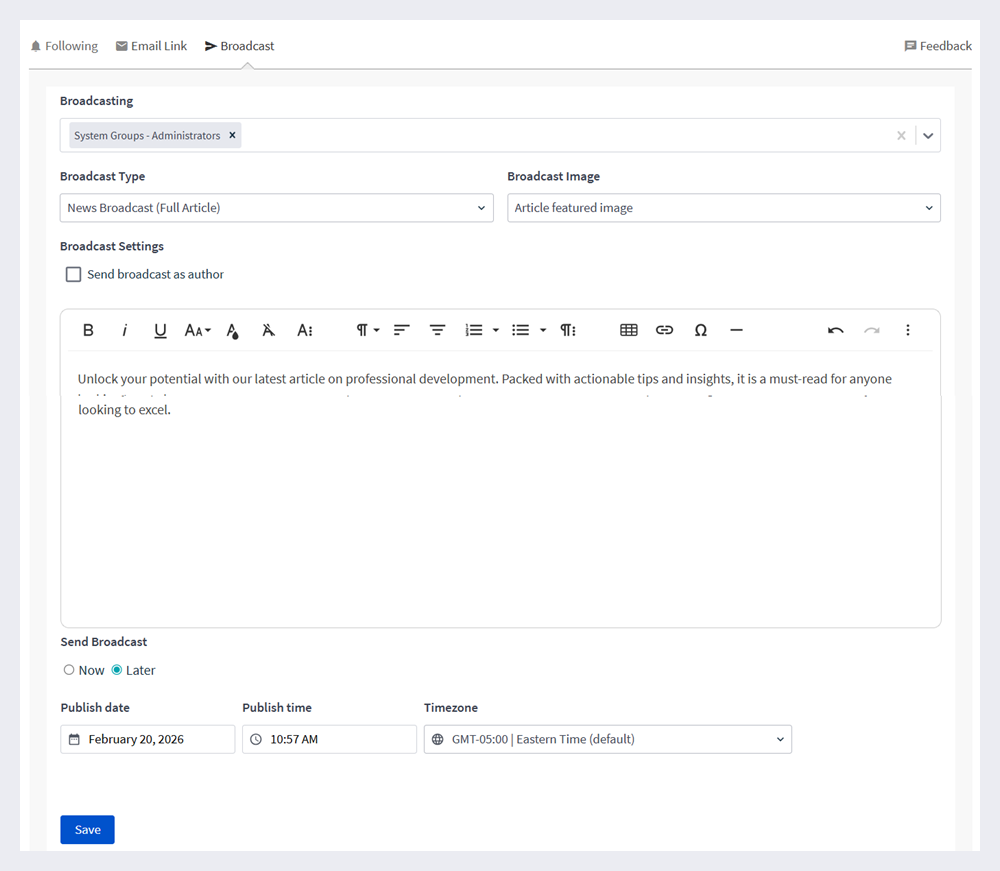Redo the editor change
The image size is (1000, 871).
[871, 330]
